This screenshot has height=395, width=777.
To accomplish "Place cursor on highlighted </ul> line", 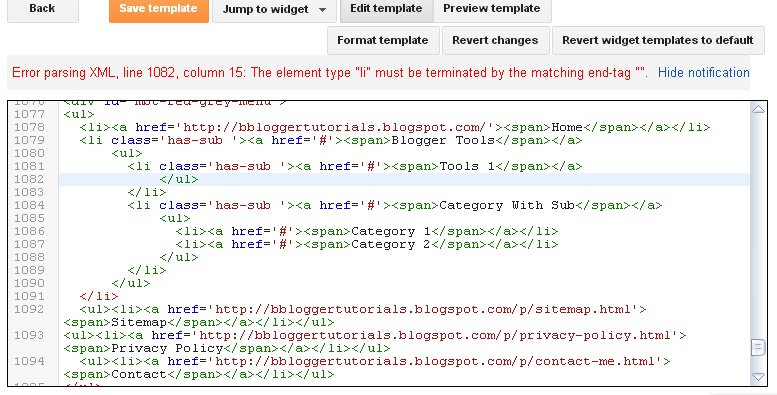I will (x=178, y=179).
